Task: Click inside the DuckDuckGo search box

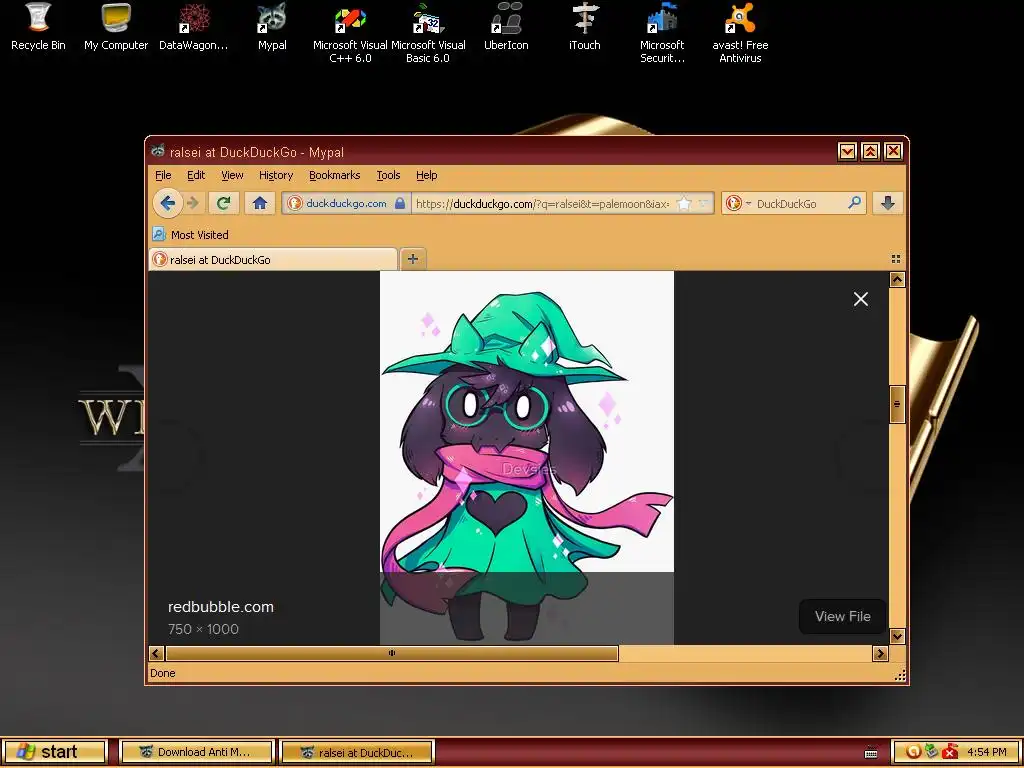Action: click(799, 204)
